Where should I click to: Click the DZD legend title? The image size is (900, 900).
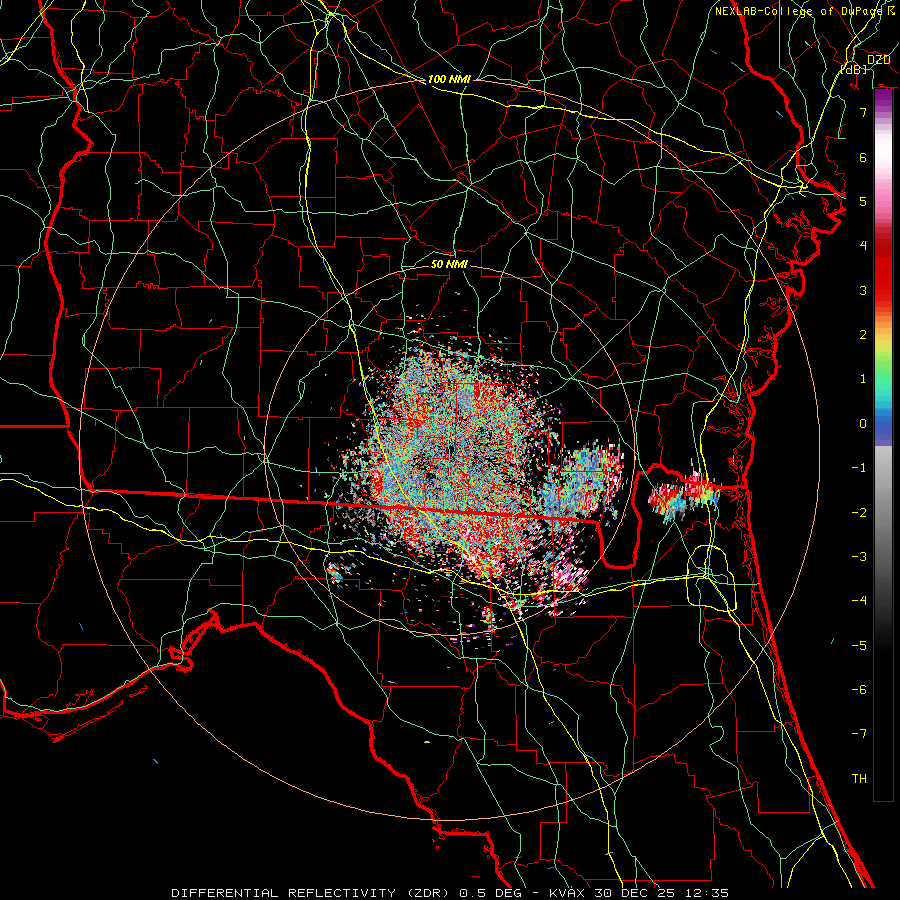tap(879, 60)
